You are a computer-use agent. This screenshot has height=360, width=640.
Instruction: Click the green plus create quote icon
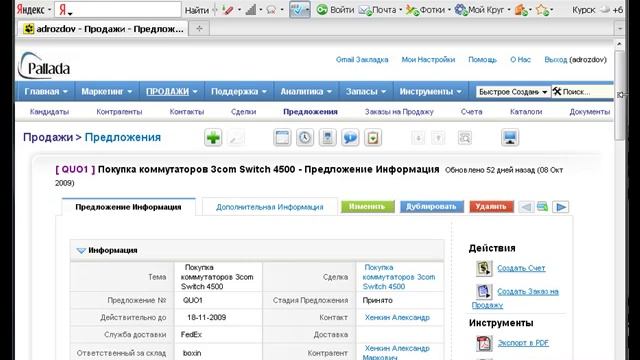tap(213, 138)
